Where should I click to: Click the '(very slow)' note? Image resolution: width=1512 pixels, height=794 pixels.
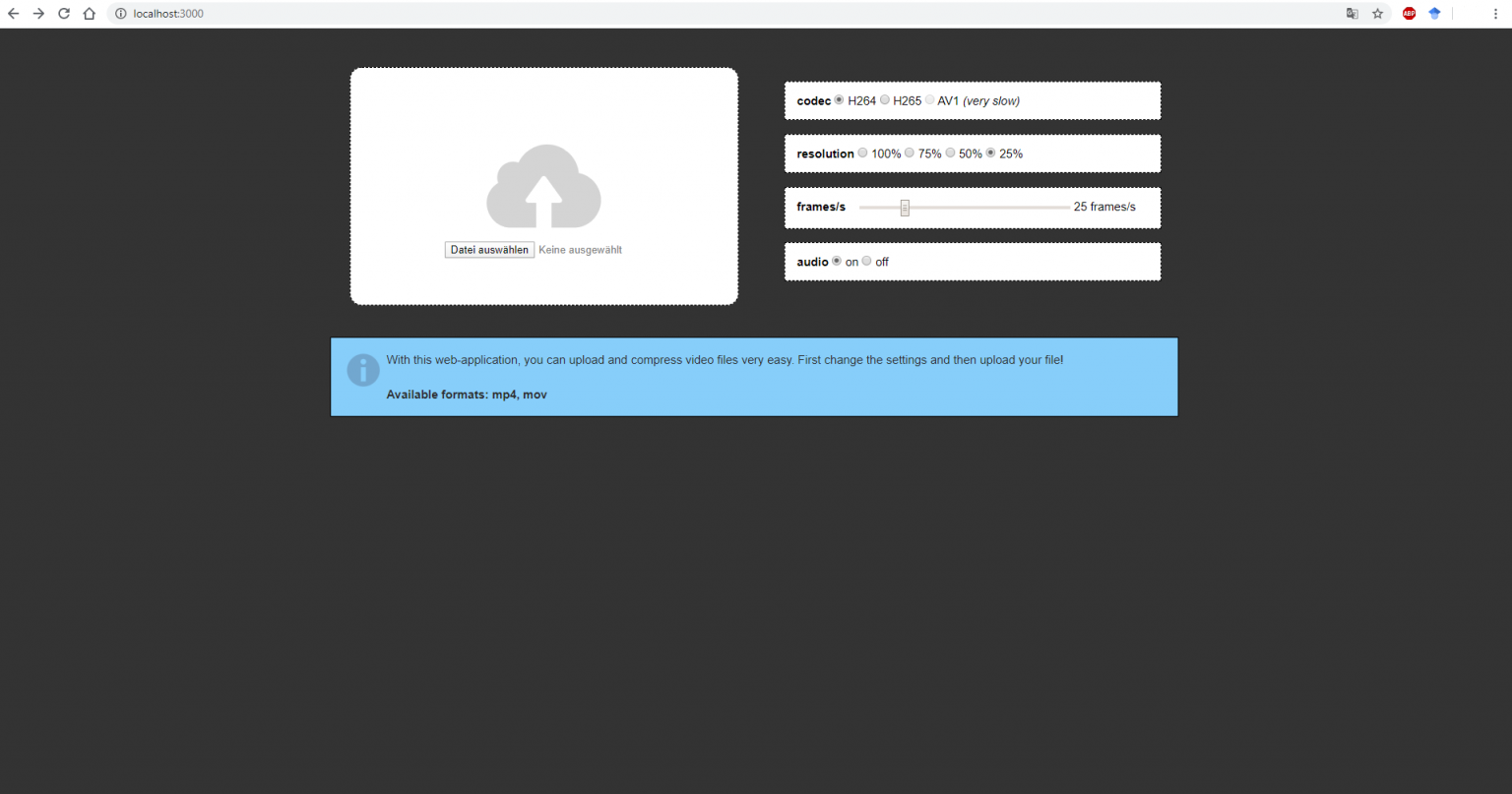(991, 101)
